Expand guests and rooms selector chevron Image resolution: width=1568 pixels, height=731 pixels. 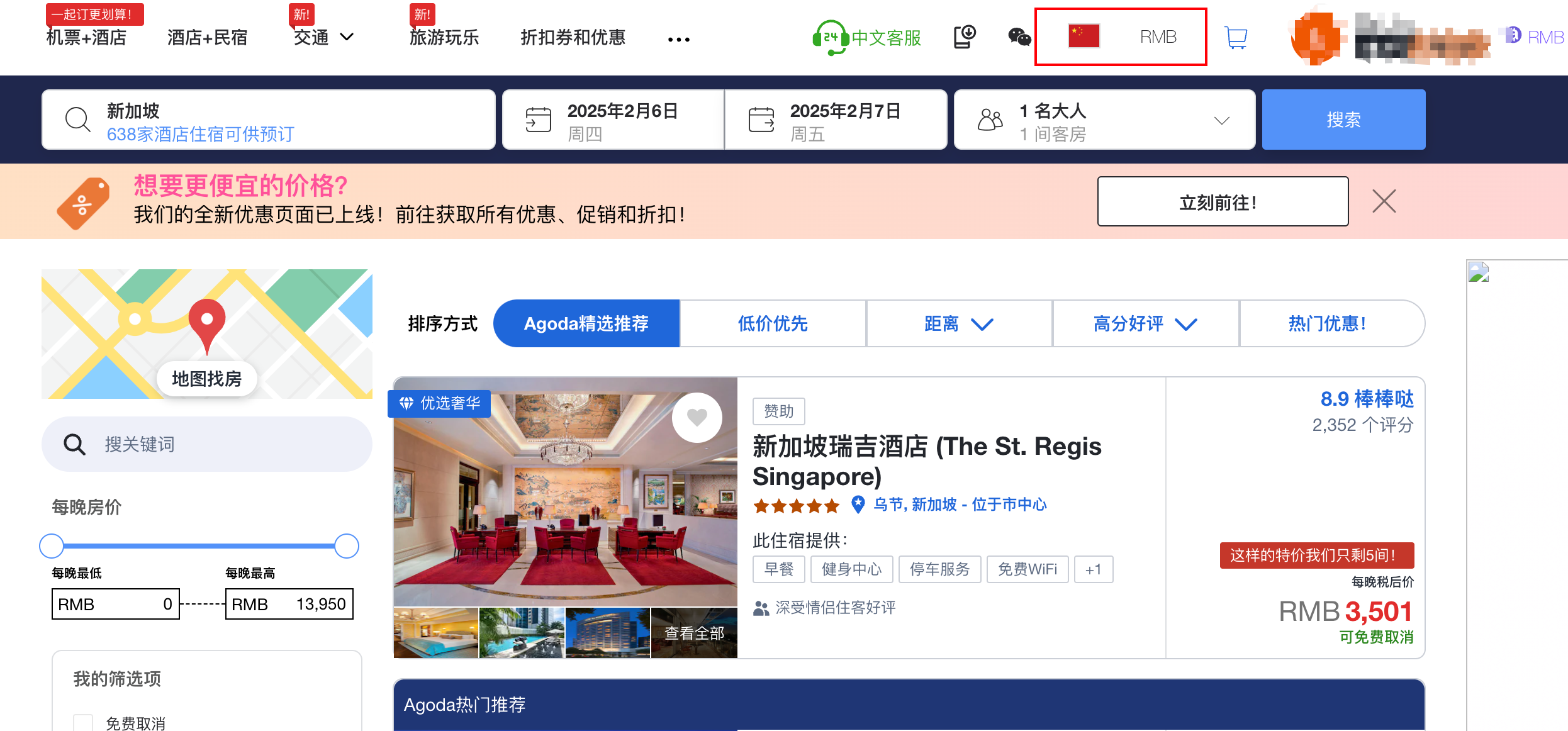1222,120
